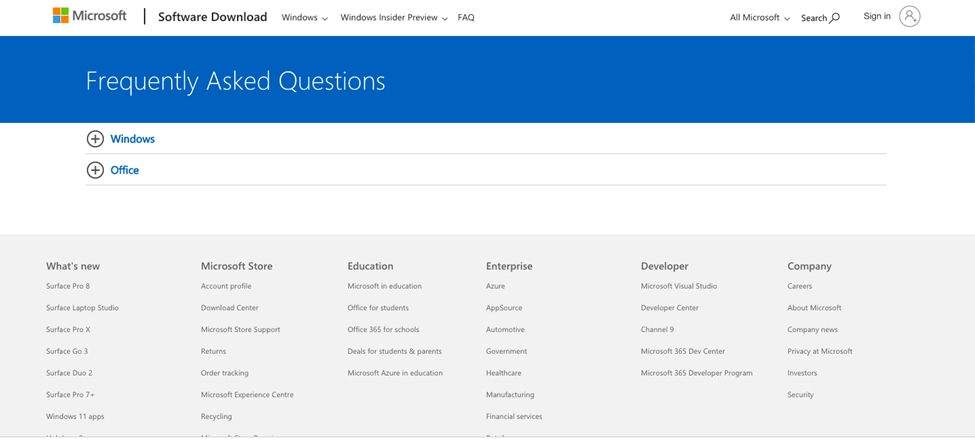The image size is (975, 440).
Task: Click the Sign in account avatar icon
Action: (x=910, y=16)
